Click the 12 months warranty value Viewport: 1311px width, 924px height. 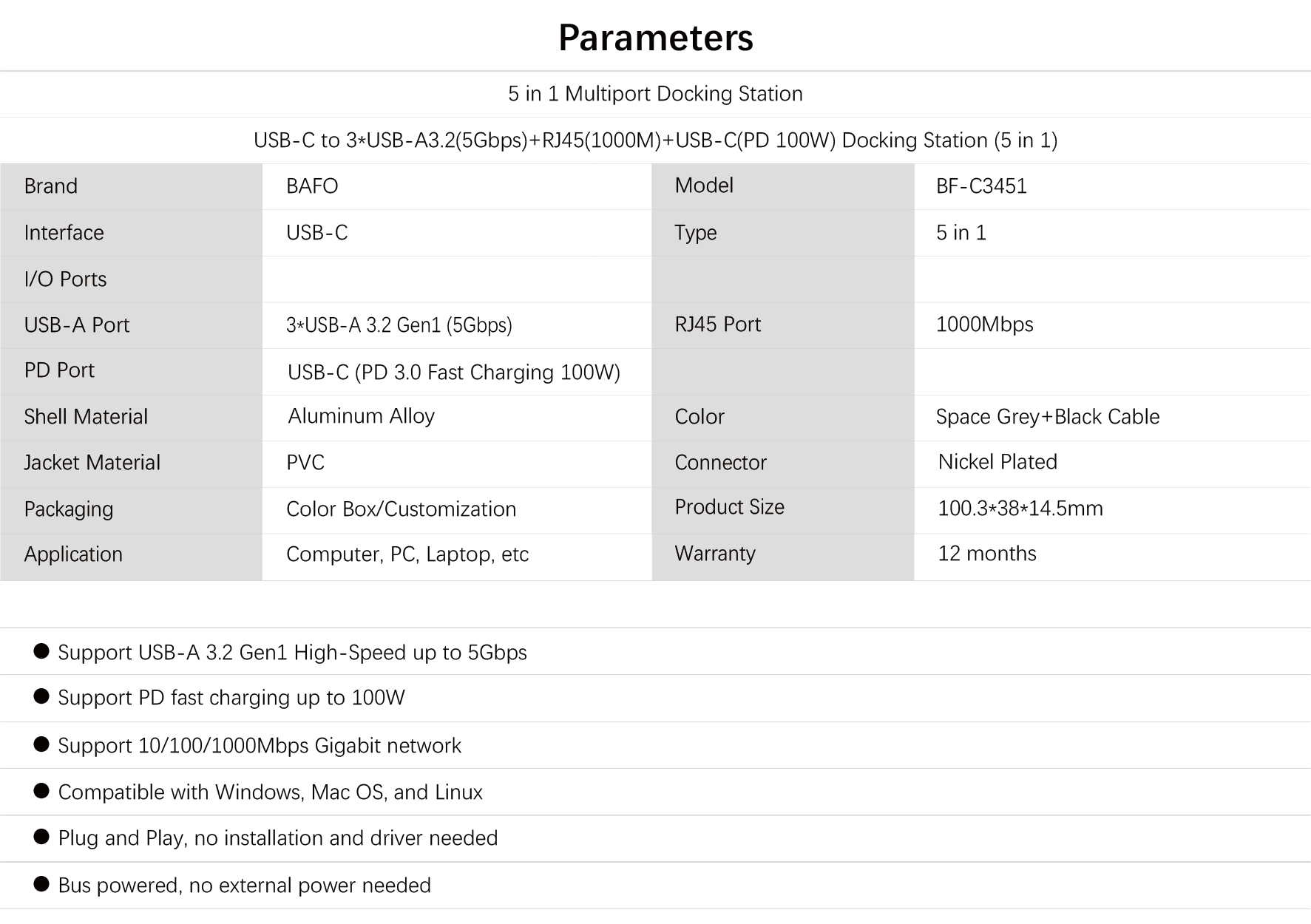pyautogui.click(x=987, y=554)
